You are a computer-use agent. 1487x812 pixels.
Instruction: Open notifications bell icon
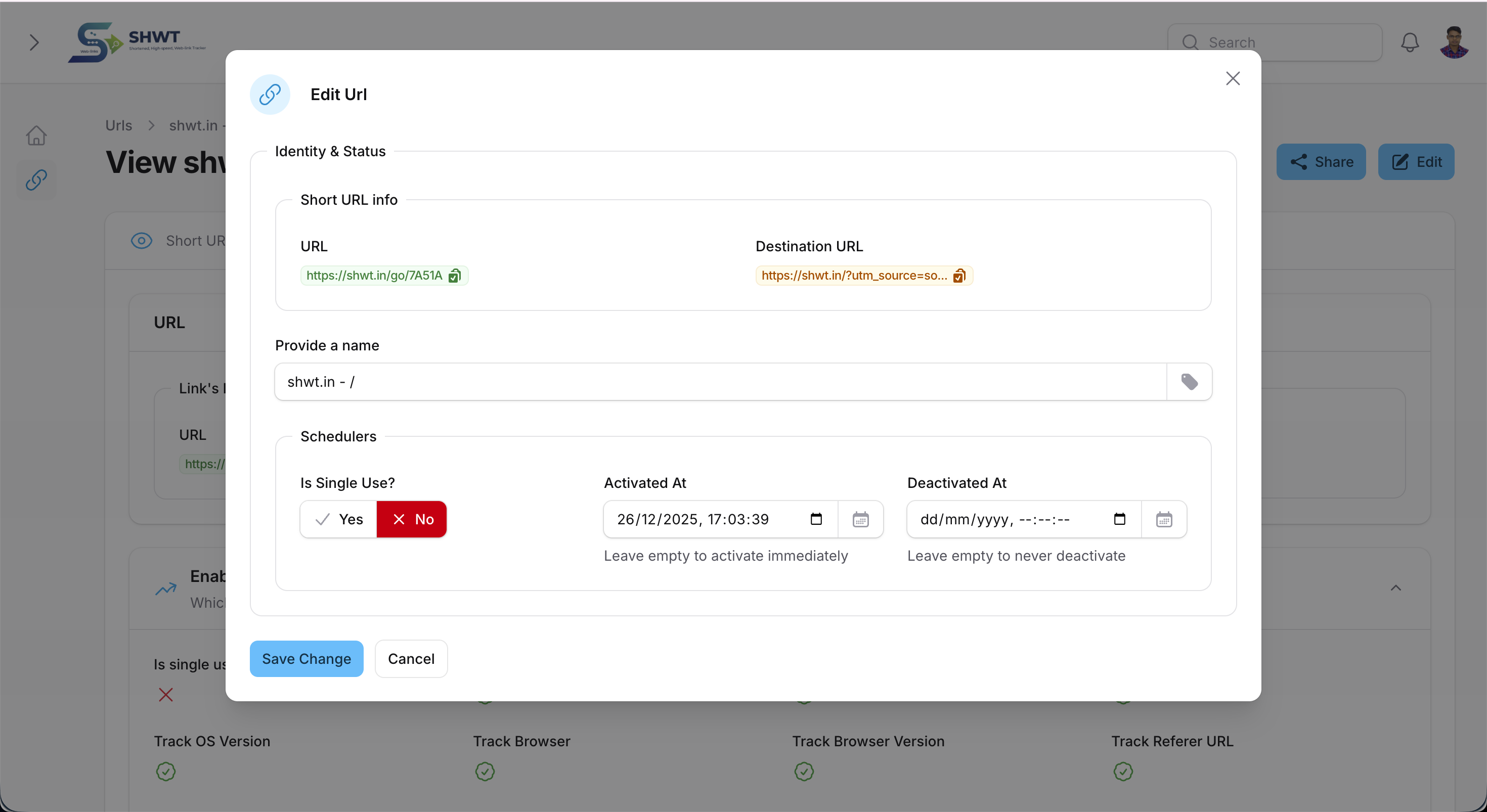[x=1410, y=42]
